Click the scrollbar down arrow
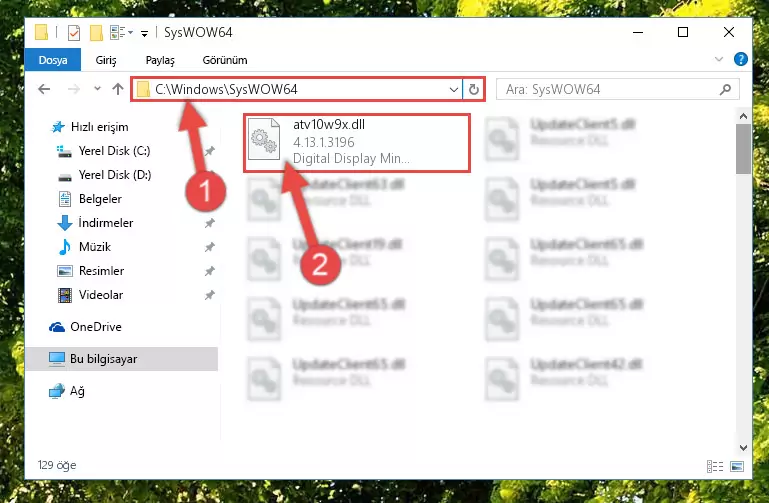Viewport: 769px width, 503px height. 743,448
